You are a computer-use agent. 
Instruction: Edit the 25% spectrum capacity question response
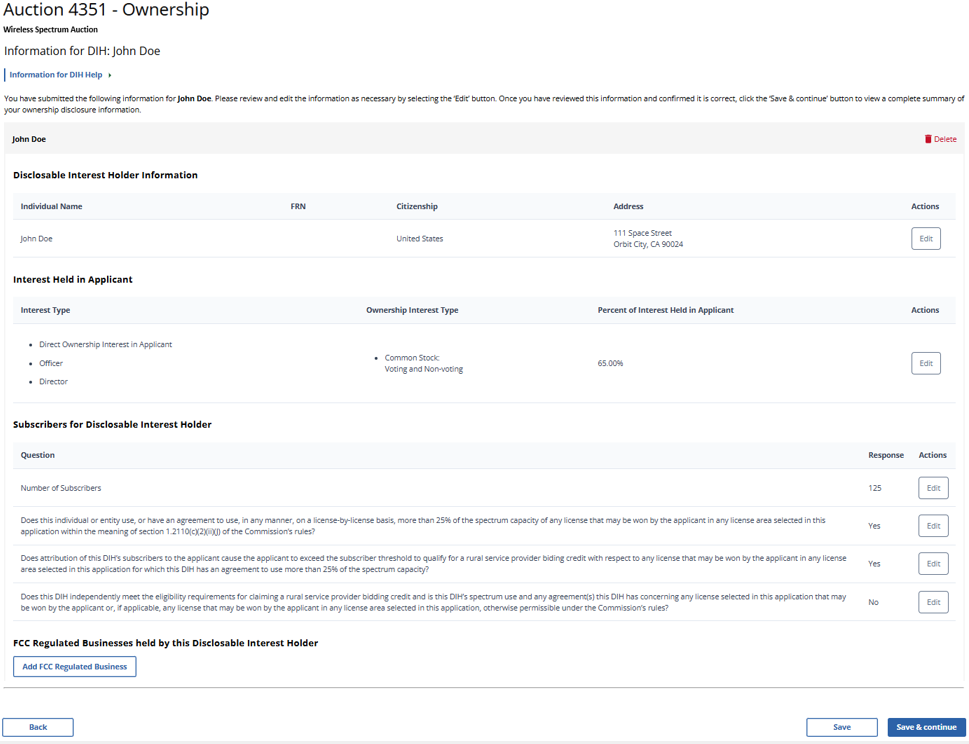pos(932,526)
